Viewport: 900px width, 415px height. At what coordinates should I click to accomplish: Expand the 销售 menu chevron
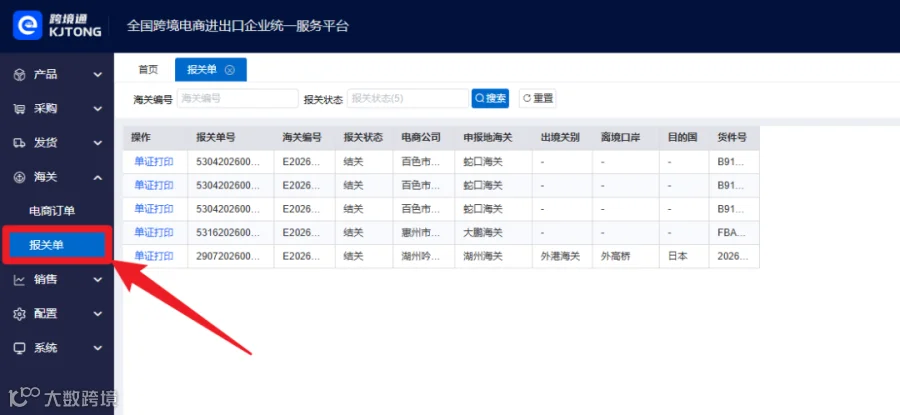[x=98, y=280]
